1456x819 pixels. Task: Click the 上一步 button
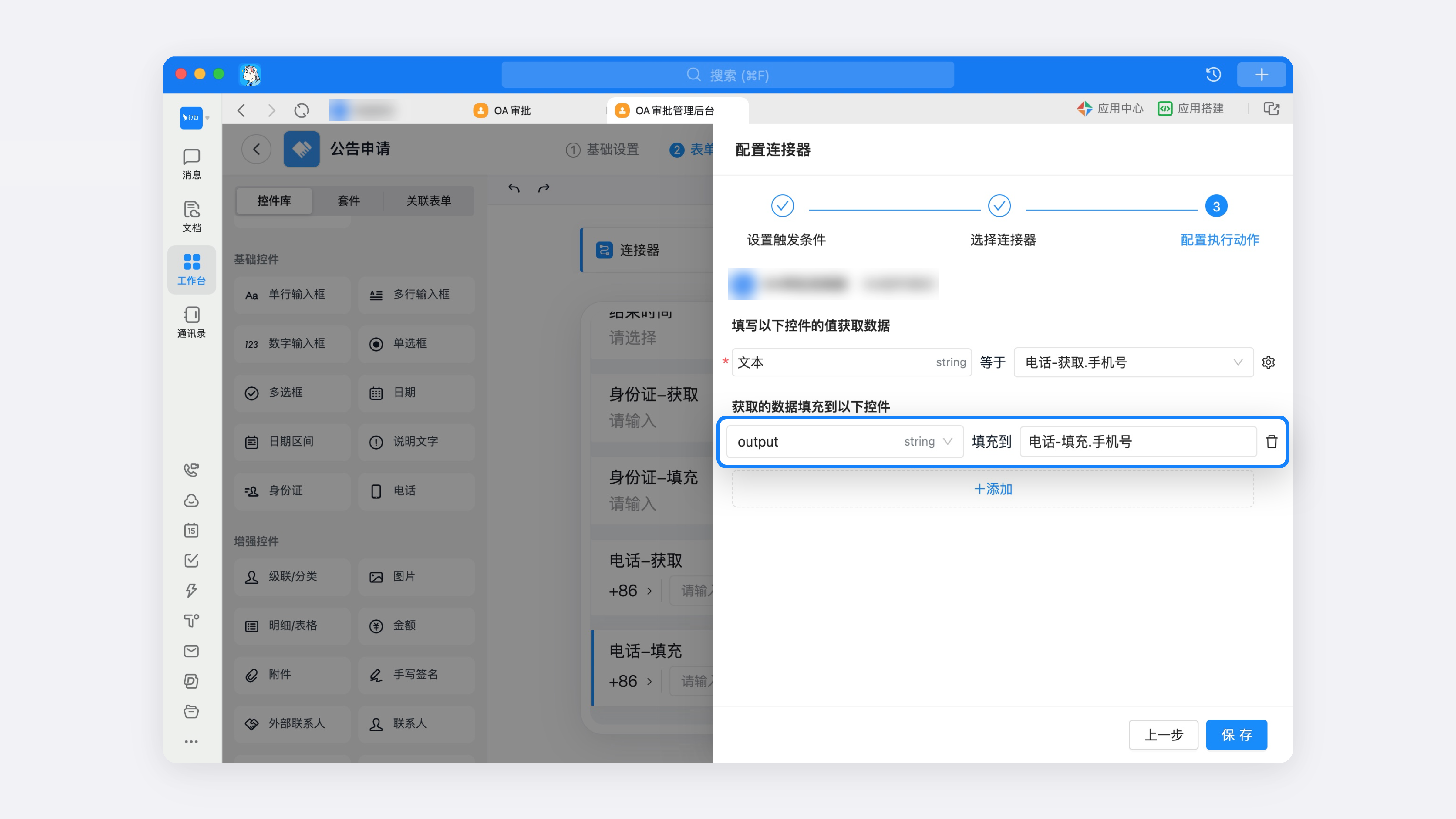(1163, 735)
